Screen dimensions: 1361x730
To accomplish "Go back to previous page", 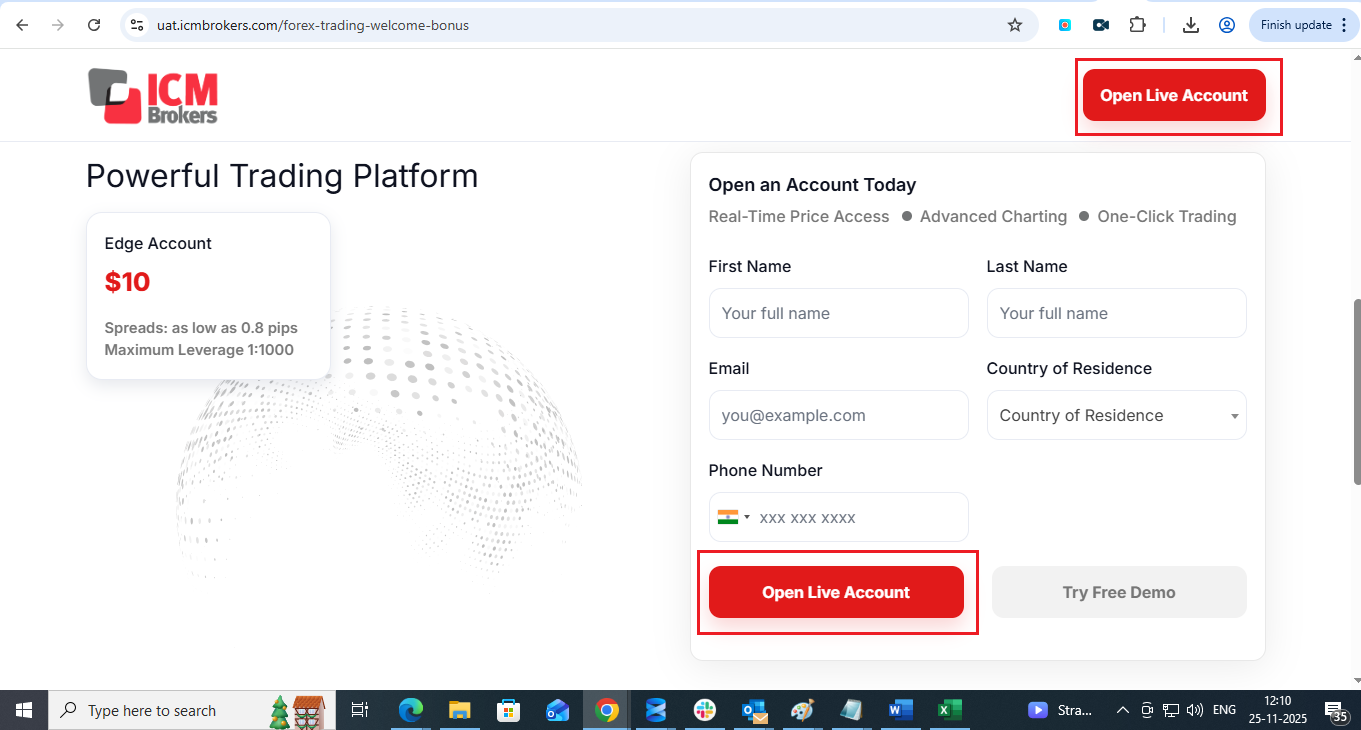I will pos(22,25).
